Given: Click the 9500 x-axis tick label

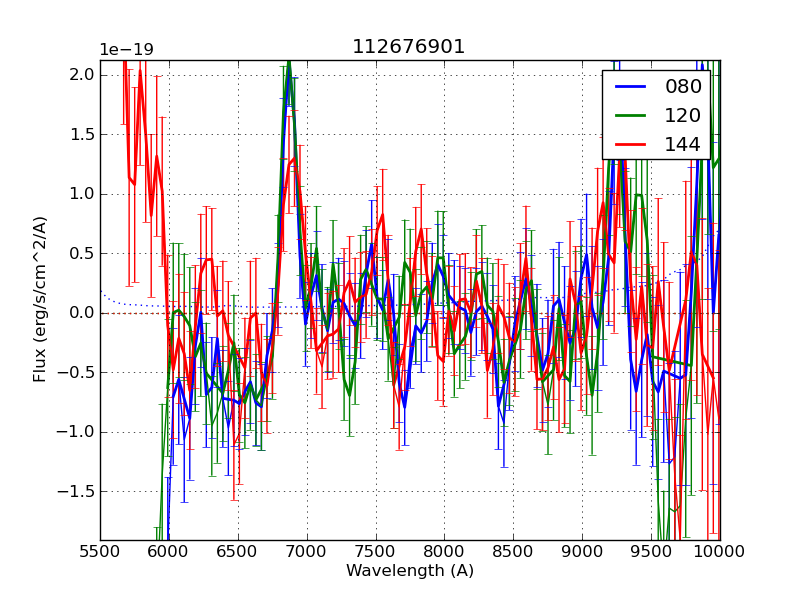Looking at the screenshot, I should click(x=651, y=551).
